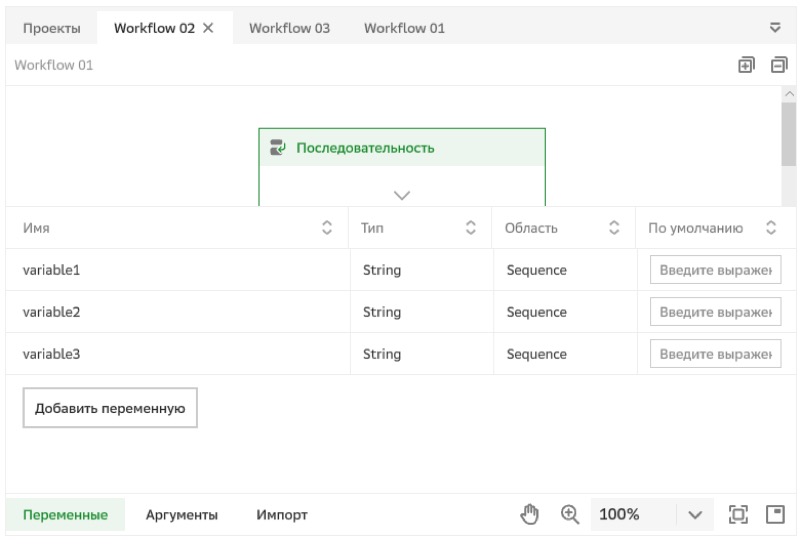Screen dimensions: 802x544
Task: Click default value field for variable1
Action: [715, 271]
